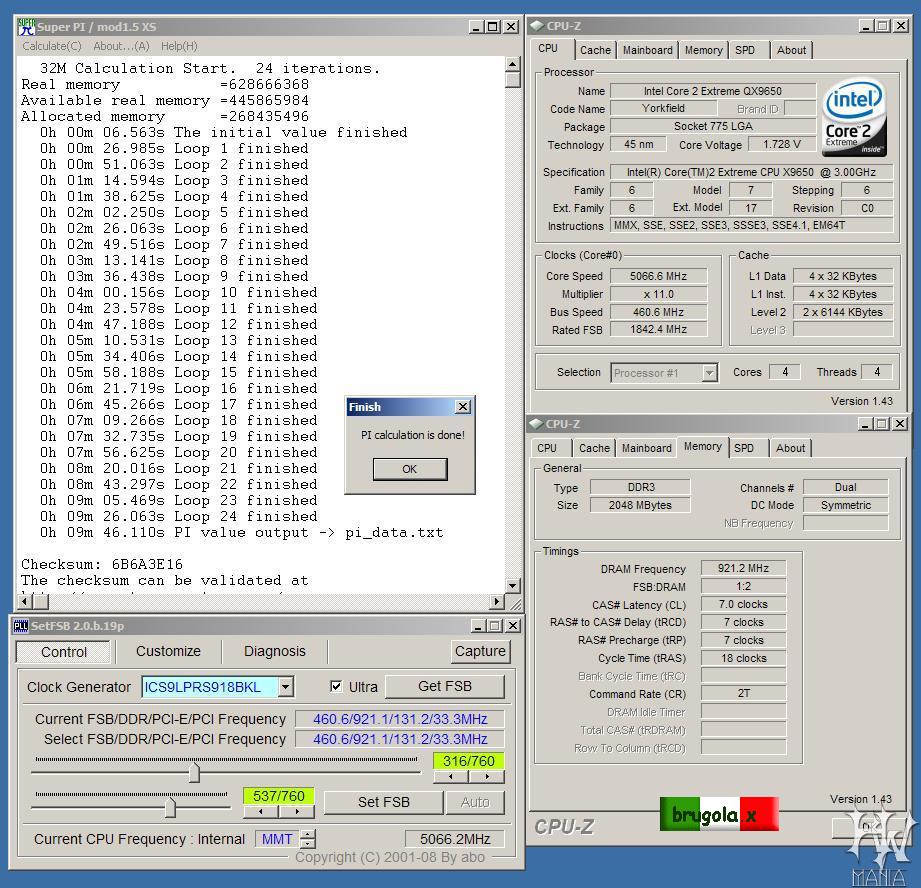Image resolution: width=921 pixels, height=888 pixels.
Task: Switch to Cache tab in upper CPU-Z
Action: pos(595,51)
